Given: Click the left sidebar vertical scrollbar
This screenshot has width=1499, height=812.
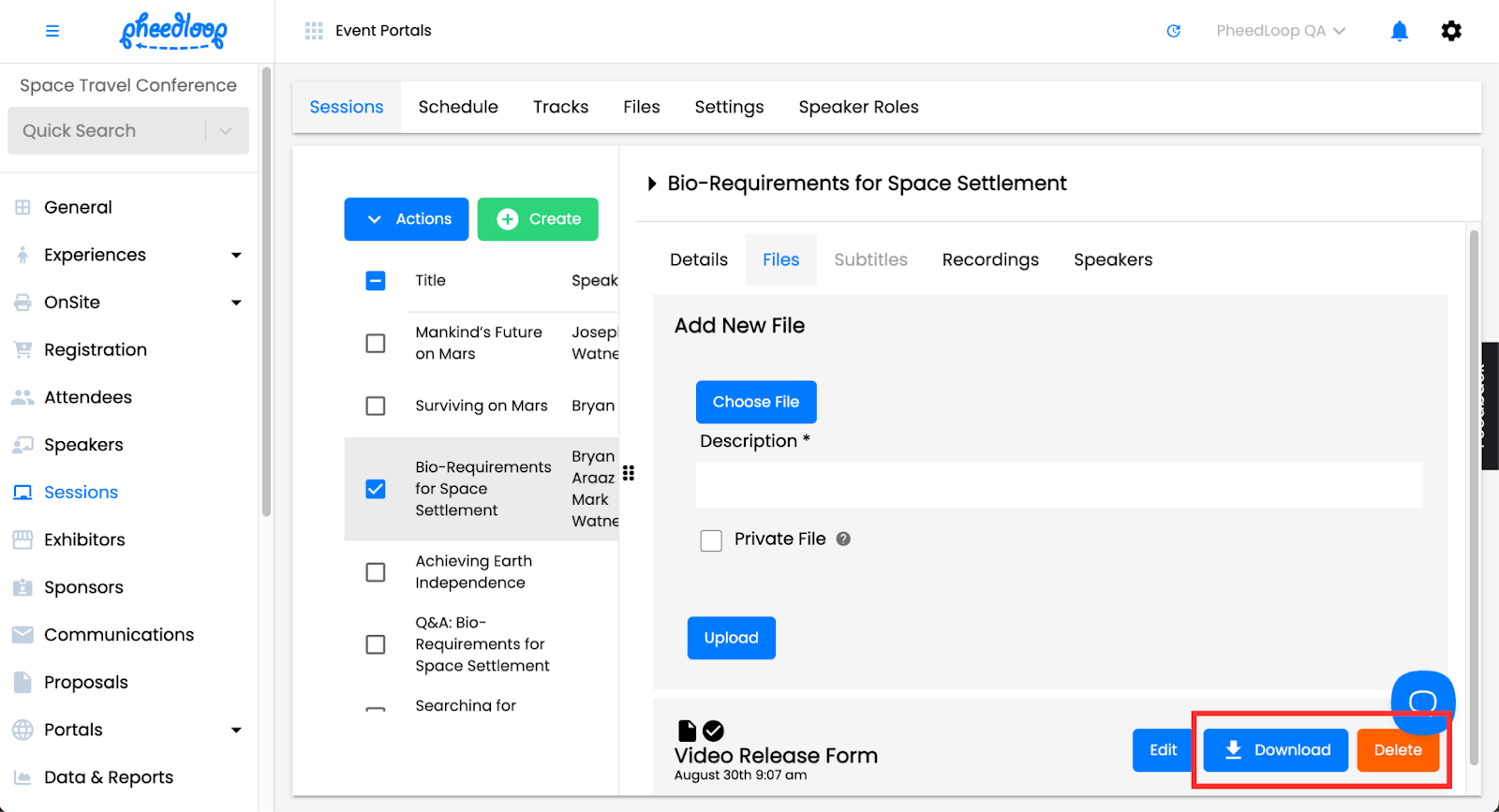Looking at the screenshot, I should (x=266, y=291).
